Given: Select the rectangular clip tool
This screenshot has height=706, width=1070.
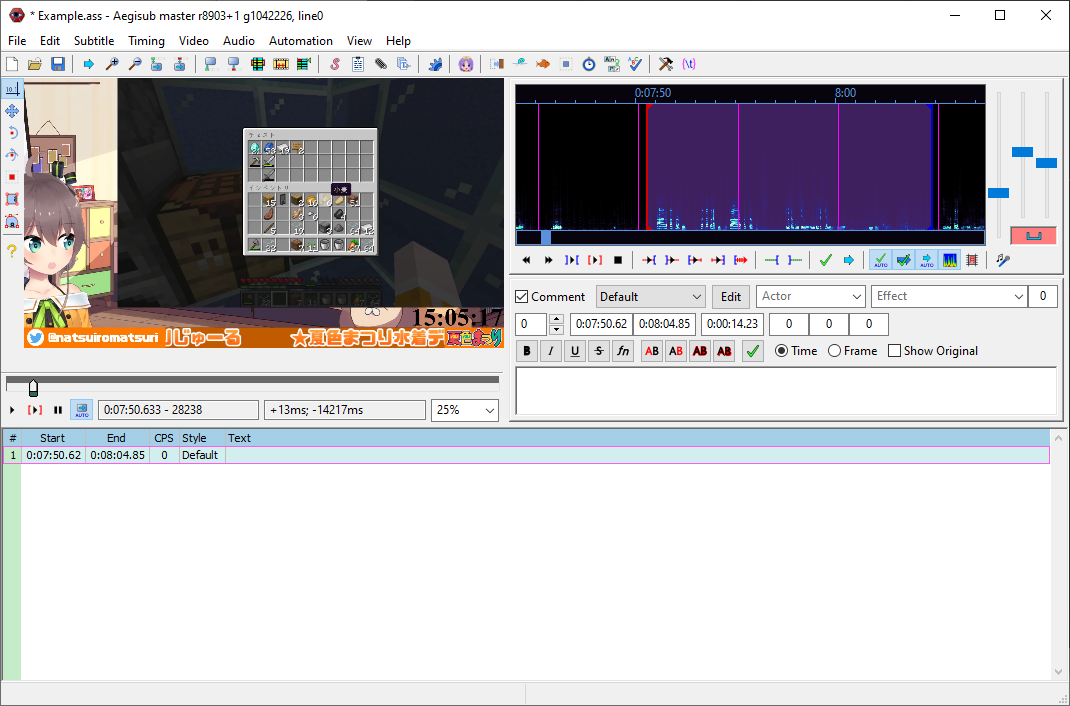Looking at the screenshot, I should (x=12, y=199).
